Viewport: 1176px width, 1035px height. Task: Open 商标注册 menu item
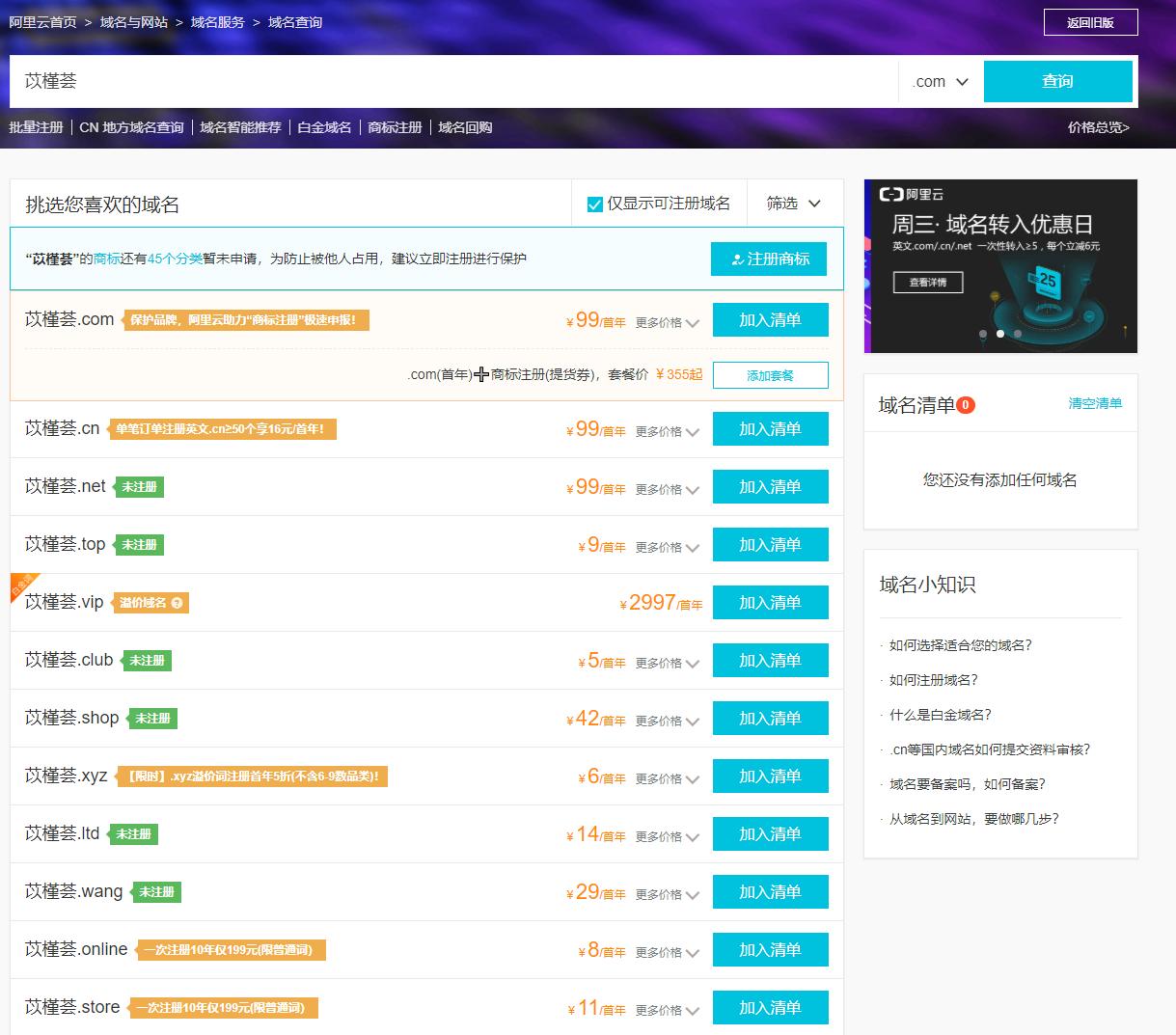coord(395,127)
